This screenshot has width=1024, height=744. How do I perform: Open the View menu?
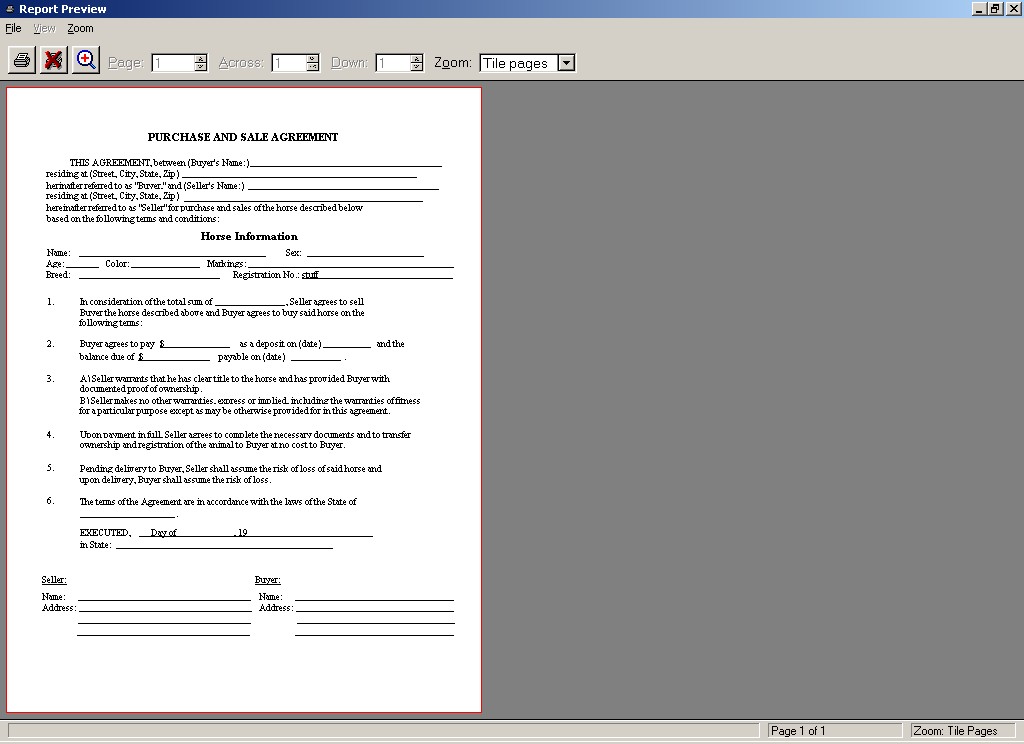44,29
